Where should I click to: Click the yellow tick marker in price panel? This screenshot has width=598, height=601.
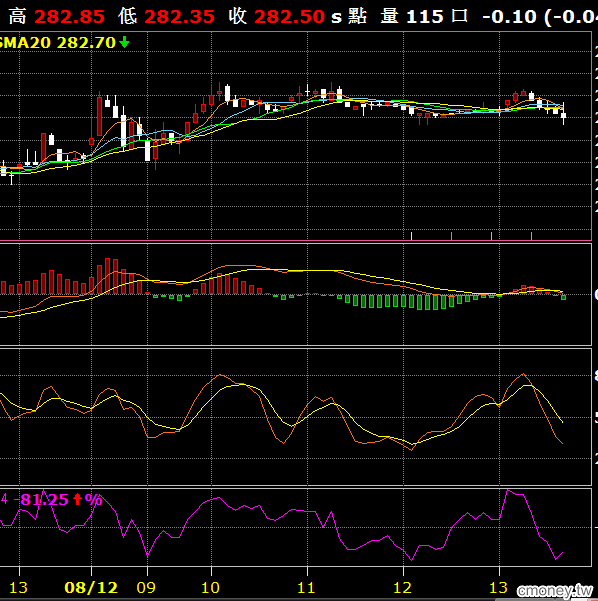tap(411, 236)
